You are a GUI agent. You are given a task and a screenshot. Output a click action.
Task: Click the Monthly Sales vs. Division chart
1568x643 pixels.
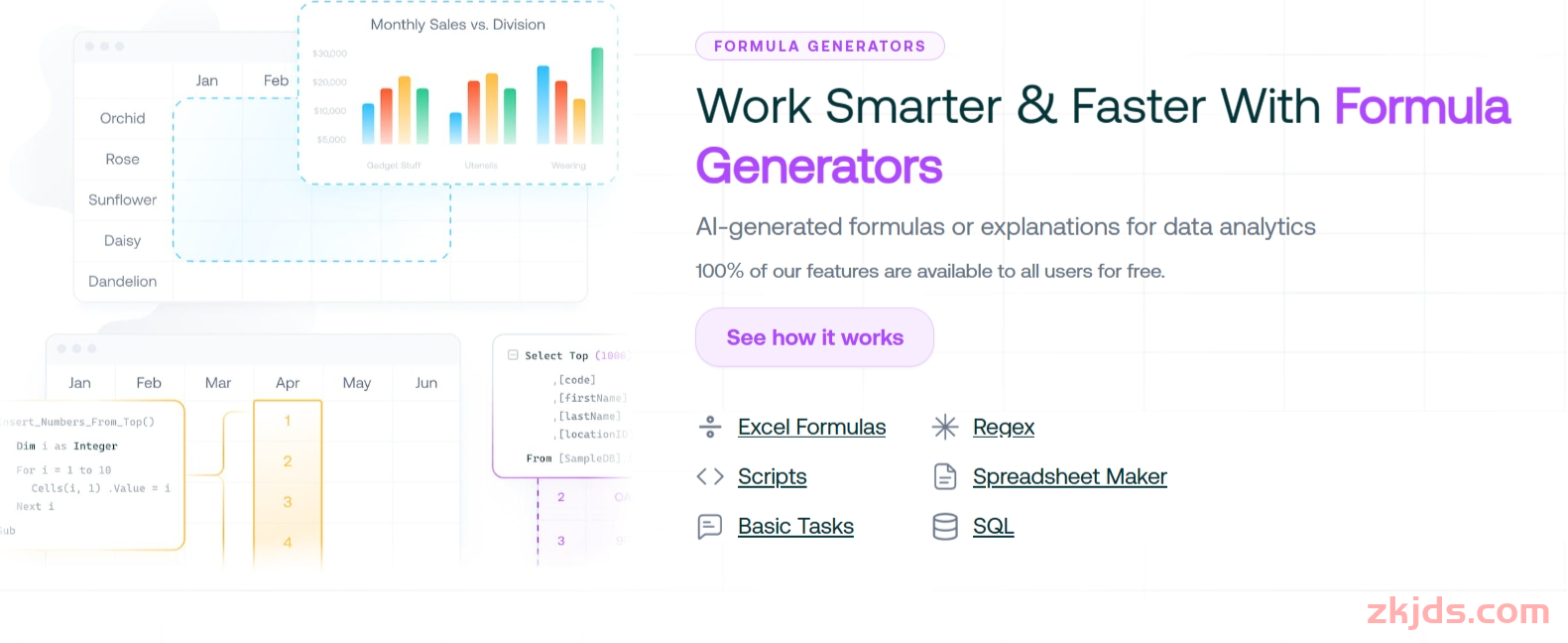[x=457, y=93]
